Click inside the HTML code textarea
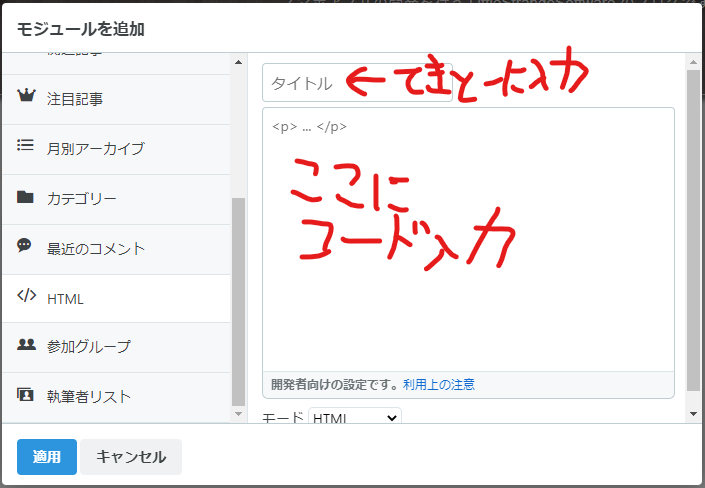The image size is (705, 488). click(x=469, y=239)
